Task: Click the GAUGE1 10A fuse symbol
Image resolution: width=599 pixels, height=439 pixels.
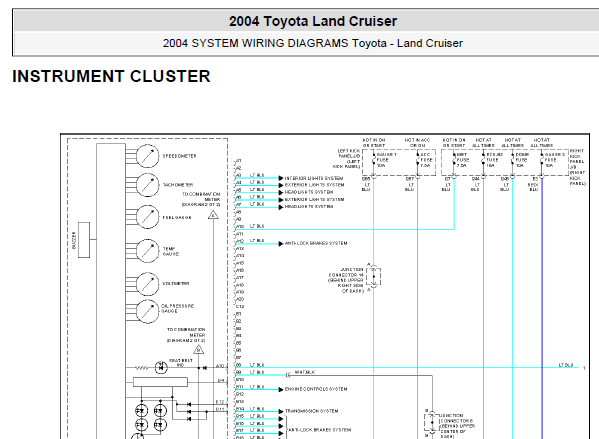Action: pyautogui.click(x=374, y=159)
